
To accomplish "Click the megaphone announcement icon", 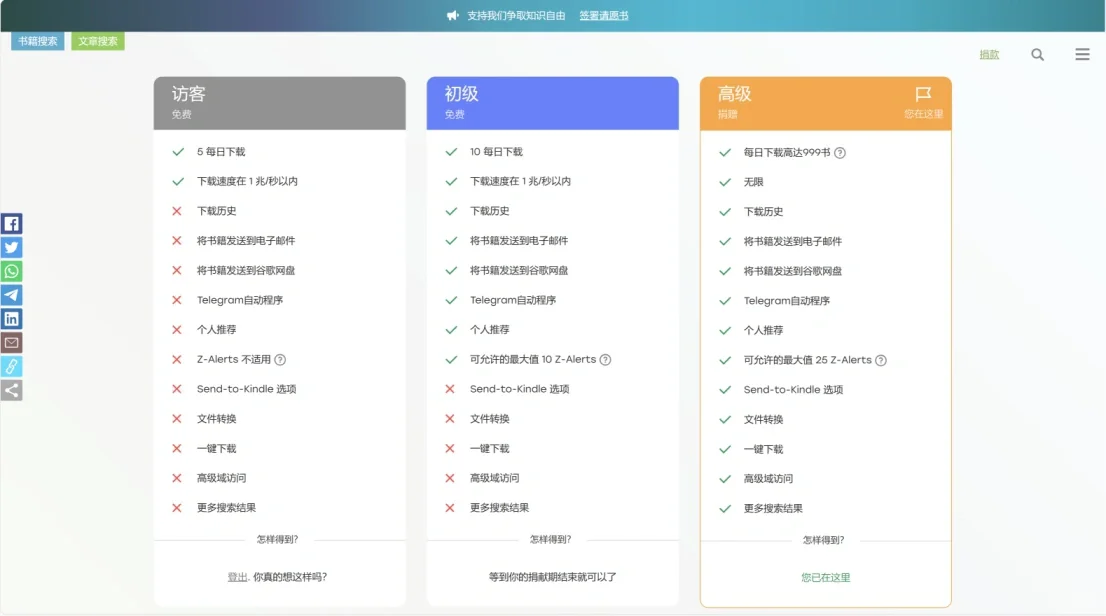I will [x=453, y=16].
